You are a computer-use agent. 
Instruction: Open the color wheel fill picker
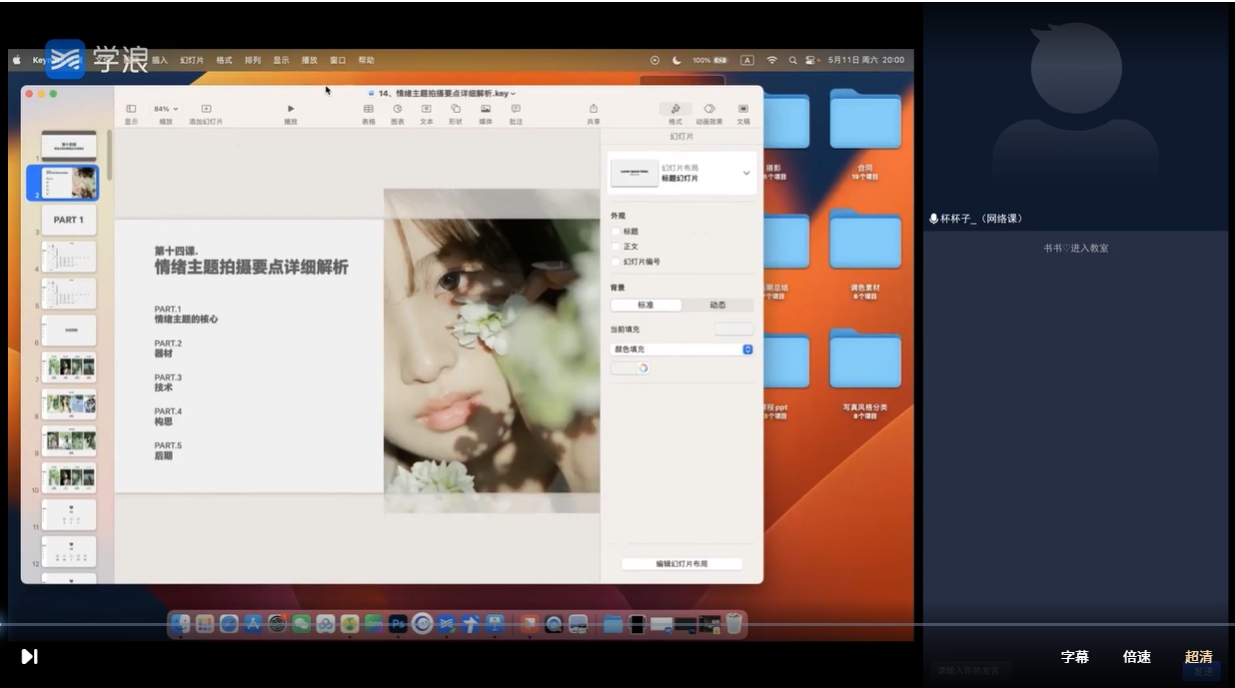pyautogui.click(x=642, y=368)
